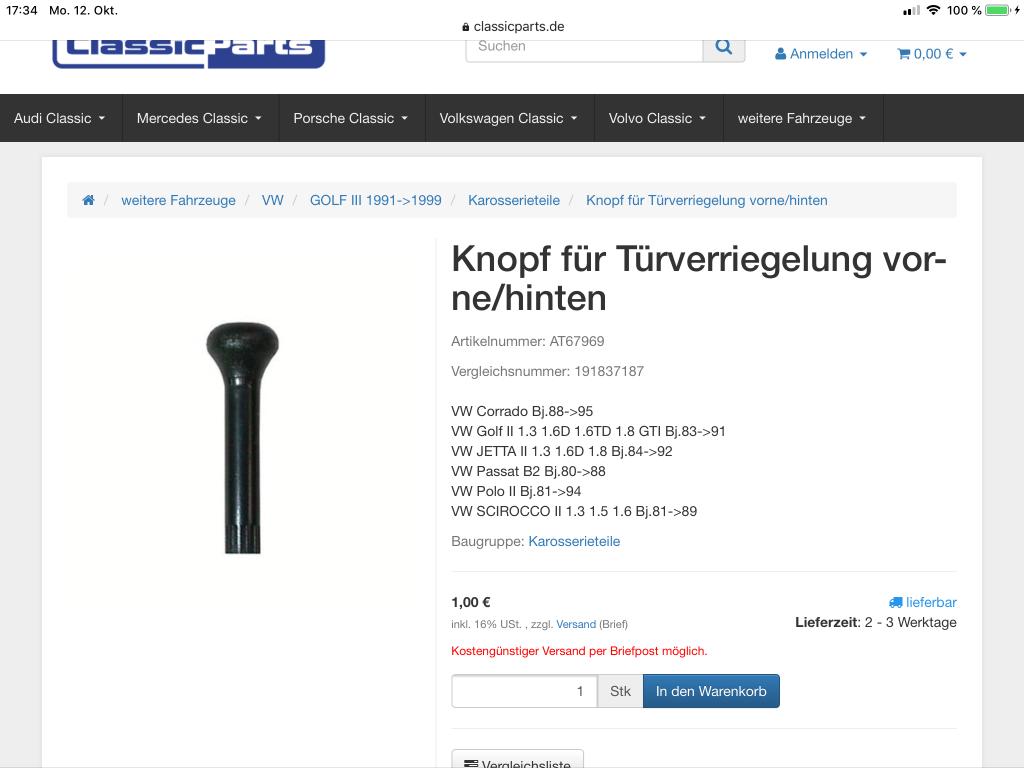
Task: Expand the Volvo Classic menu
Action: [658, 118]
